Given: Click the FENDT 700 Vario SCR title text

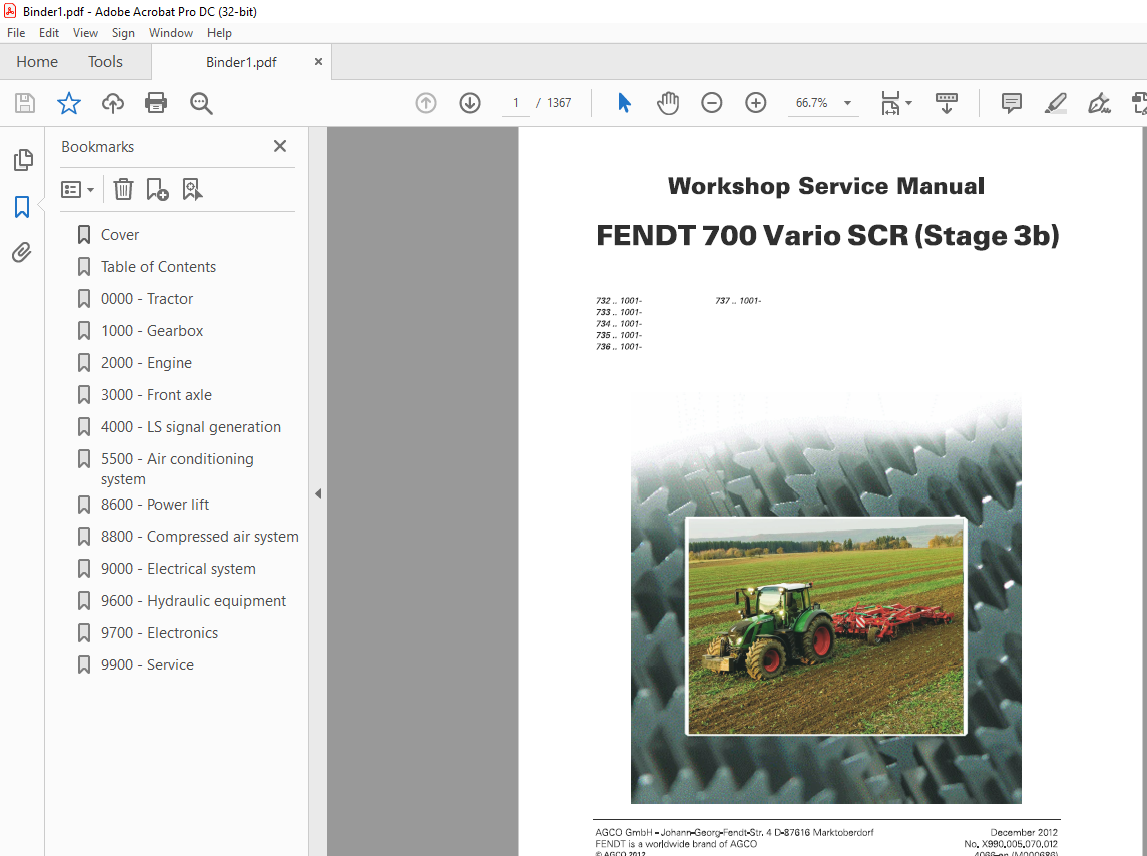Looking at the screenshot, I should tap(827, 236).
